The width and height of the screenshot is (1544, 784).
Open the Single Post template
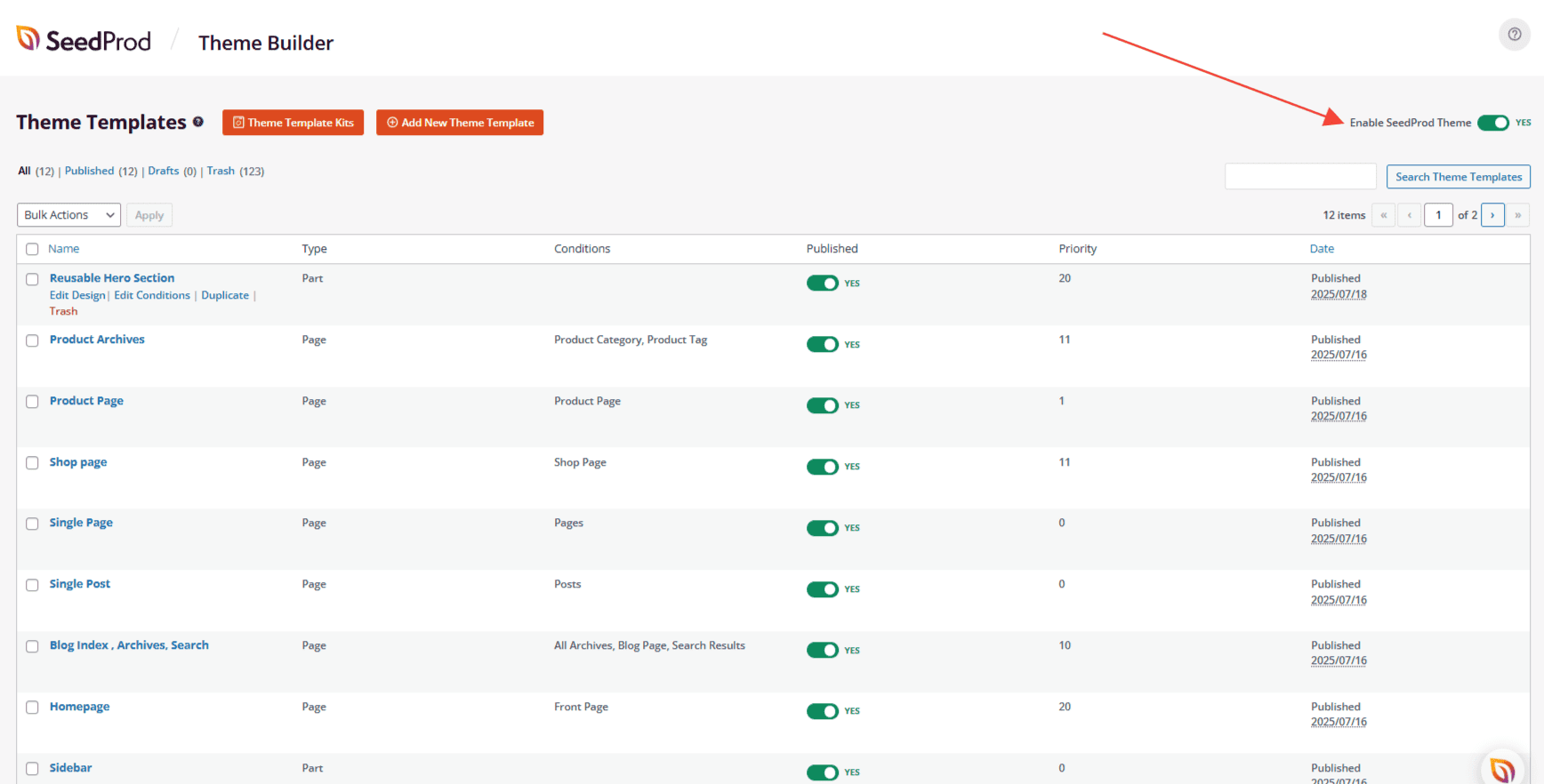80,584
